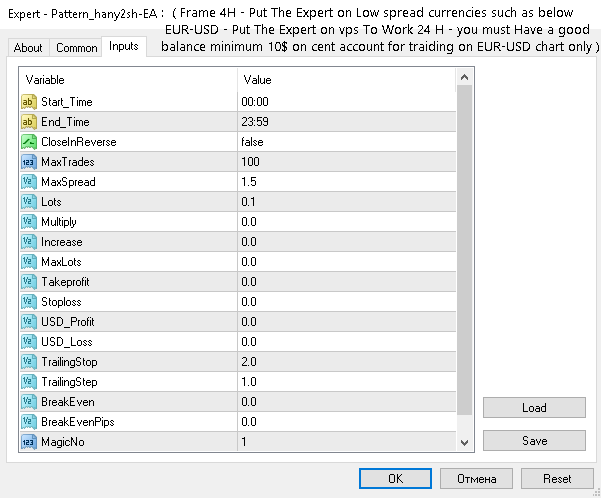
Task: Click the Reset button
Action: point(557,479)
